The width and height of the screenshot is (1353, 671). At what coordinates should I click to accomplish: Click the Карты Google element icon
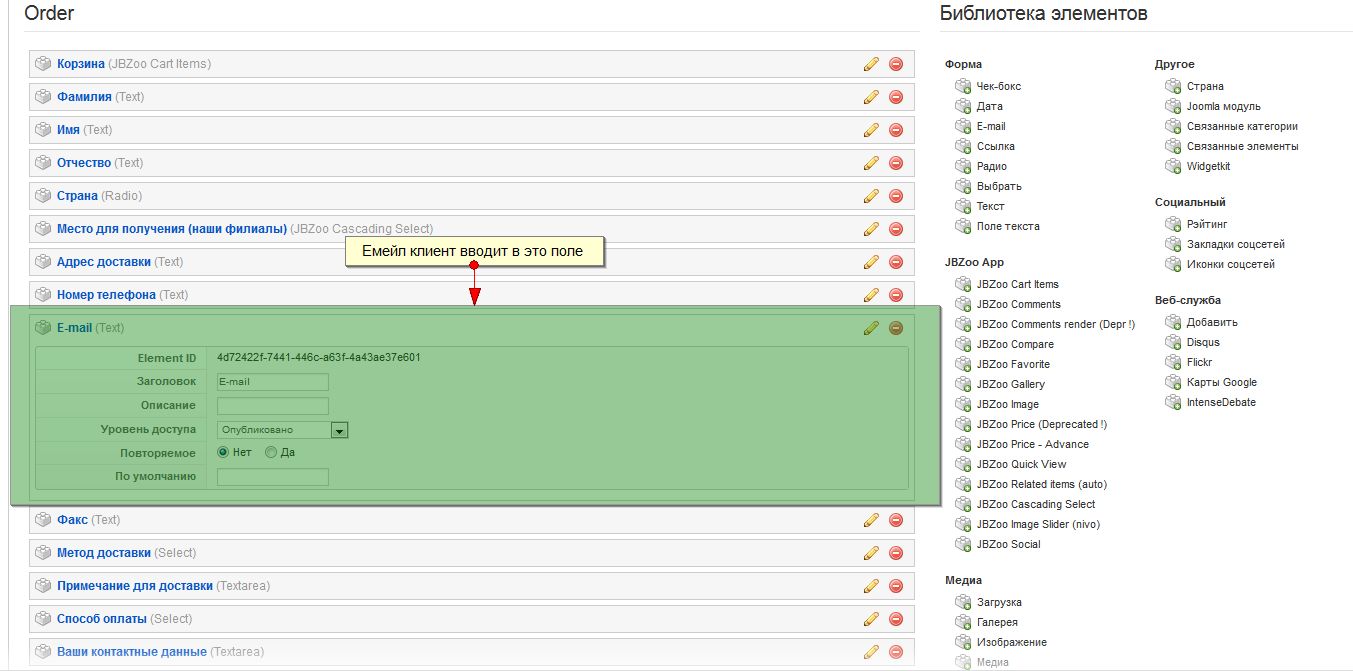point(1173,382)
